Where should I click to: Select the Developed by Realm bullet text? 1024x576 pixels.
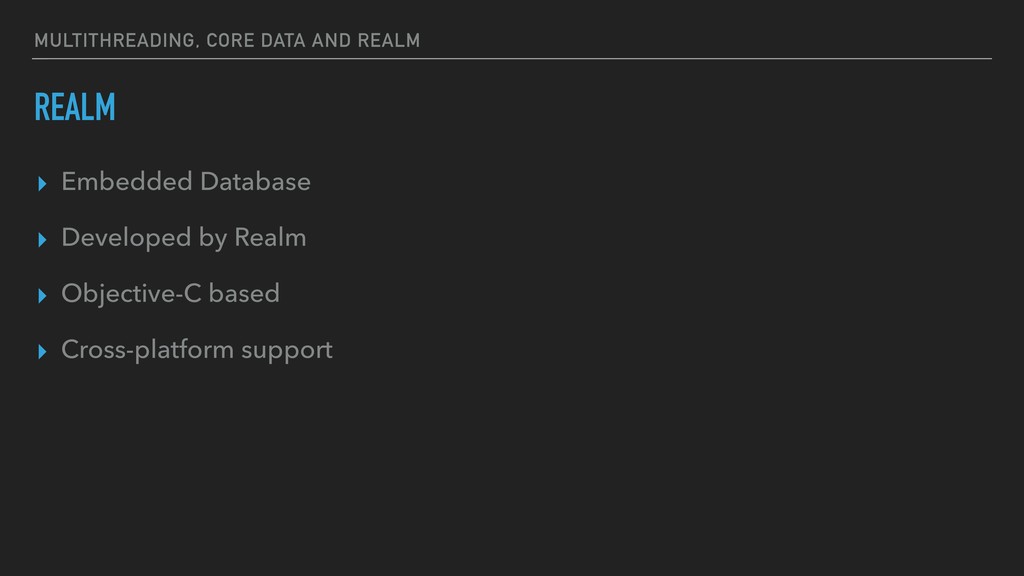click(x=184, y=238)
